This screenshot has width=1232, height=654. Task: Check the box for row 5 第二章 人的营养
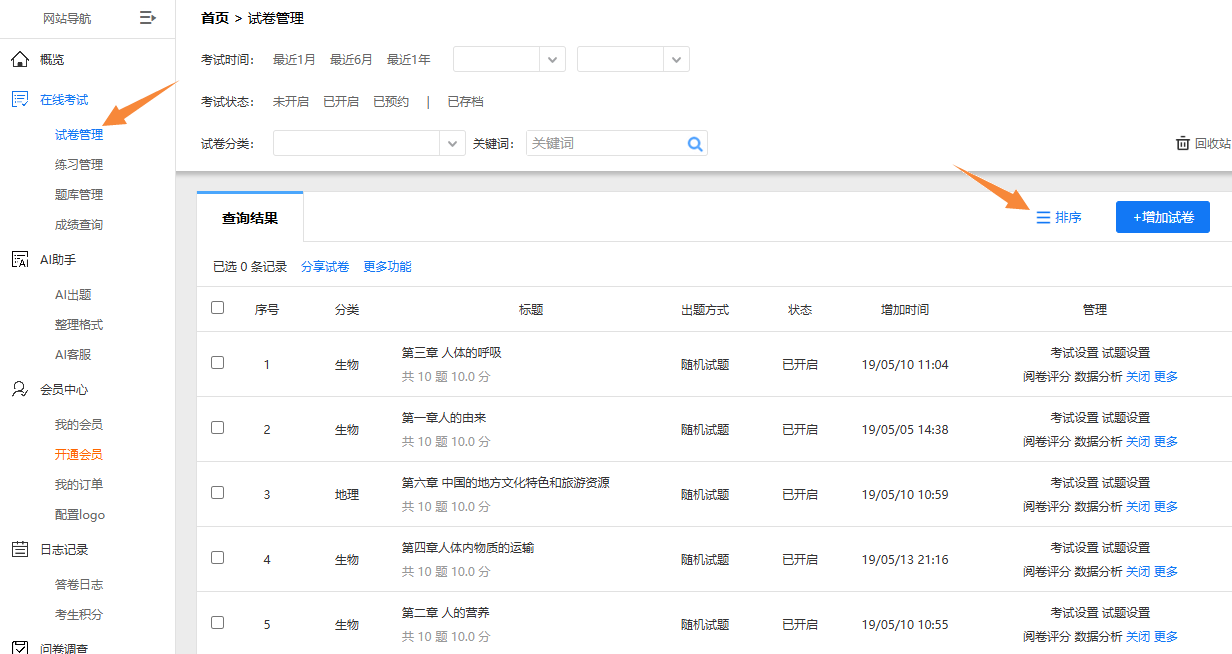pyautogui.click(x=218, y=623)
